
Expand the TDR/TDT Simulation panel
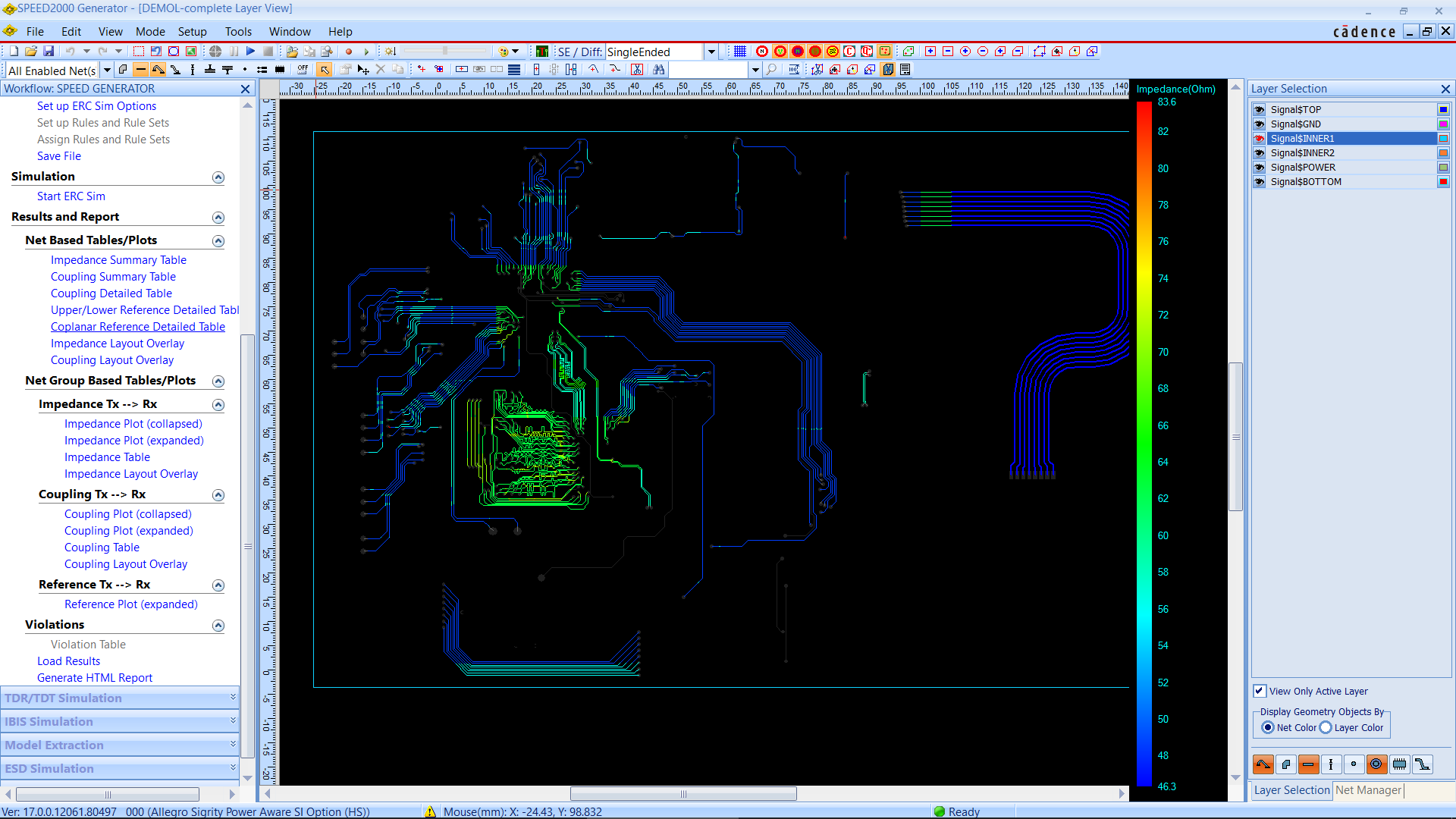click(x=233, y=698)
